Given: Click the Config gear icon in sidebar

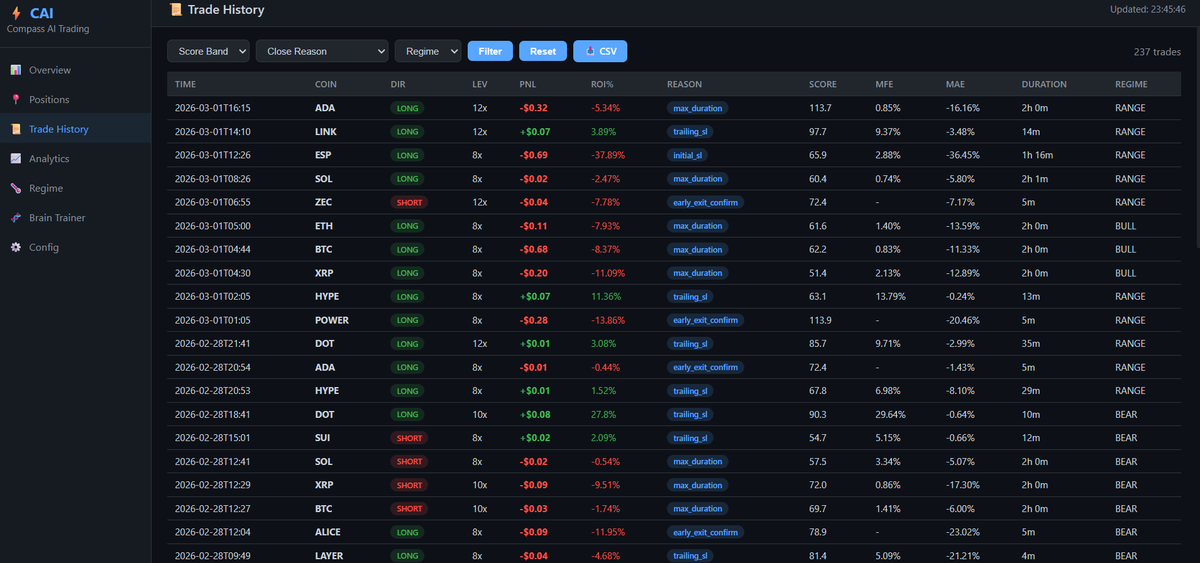Looking at the screenshot, I should (x=16, y=247).
